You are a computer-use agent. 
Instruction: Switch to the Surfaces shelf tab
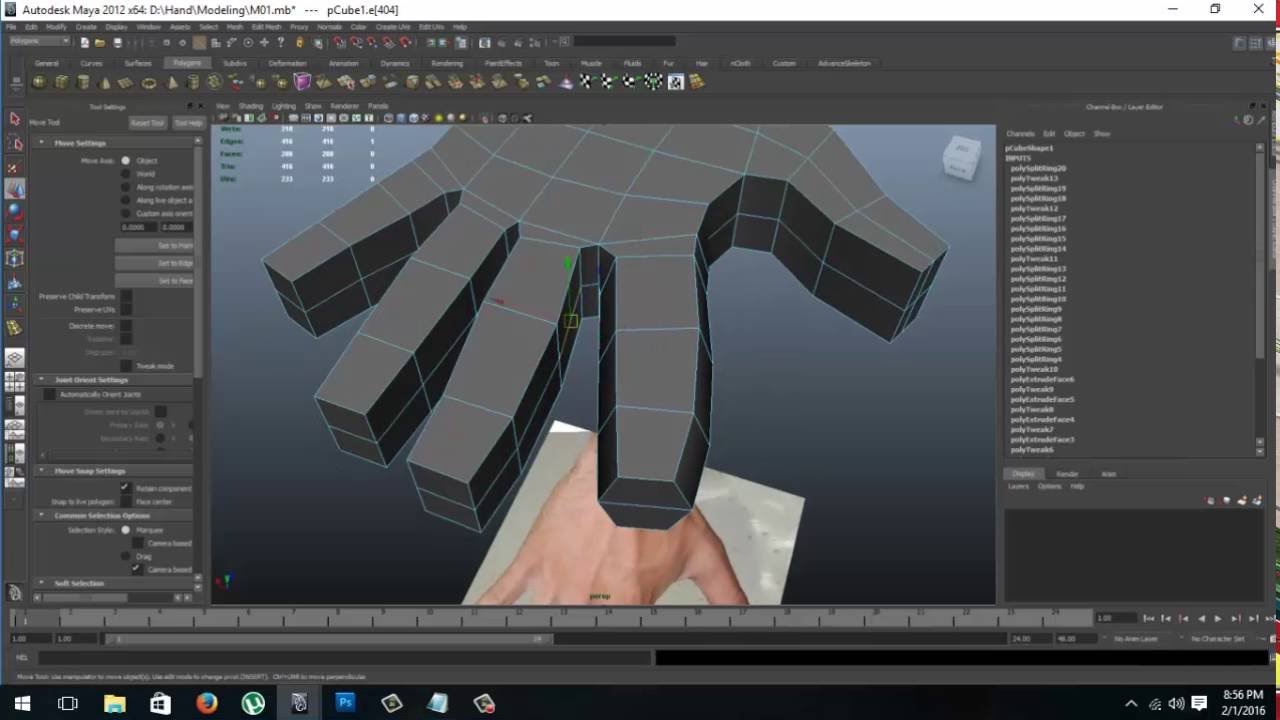138,63
